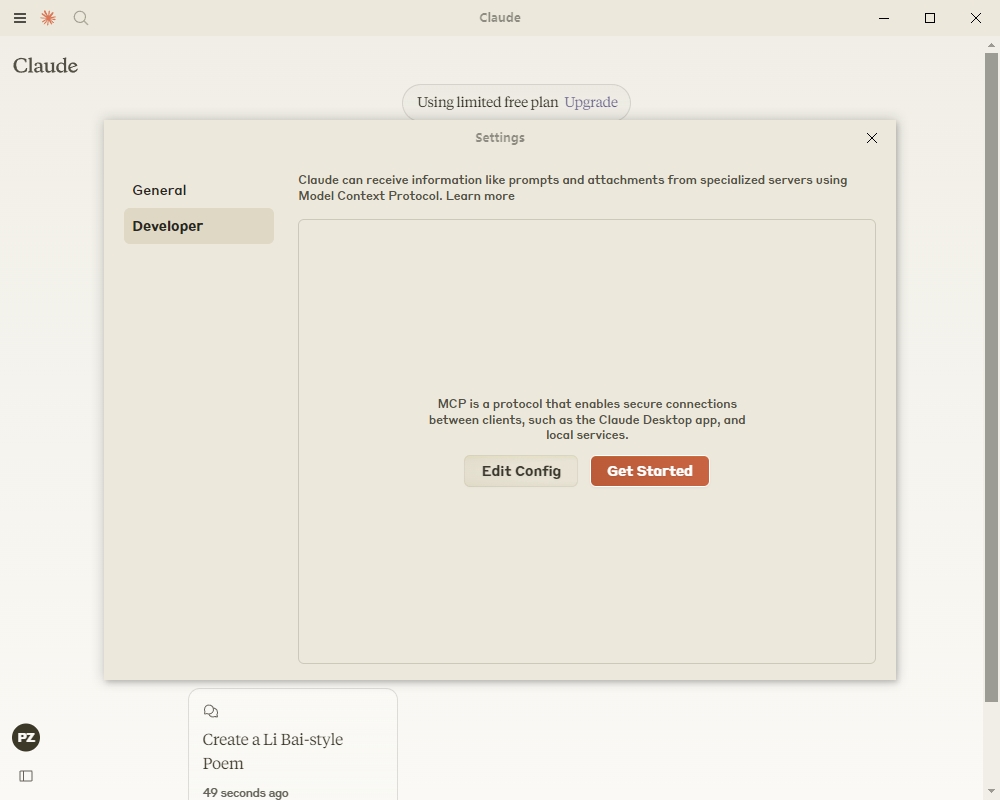This screenshot has width=1000, height=800.
Task: Minimize the Claude window
Action: tap(884, 18)
